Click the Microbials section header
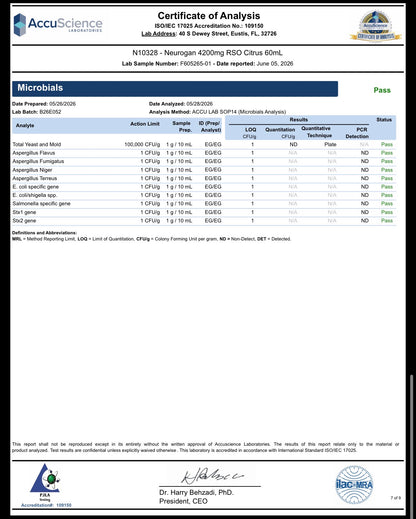This screenshot has width=416, height=519. pos(175,88)
